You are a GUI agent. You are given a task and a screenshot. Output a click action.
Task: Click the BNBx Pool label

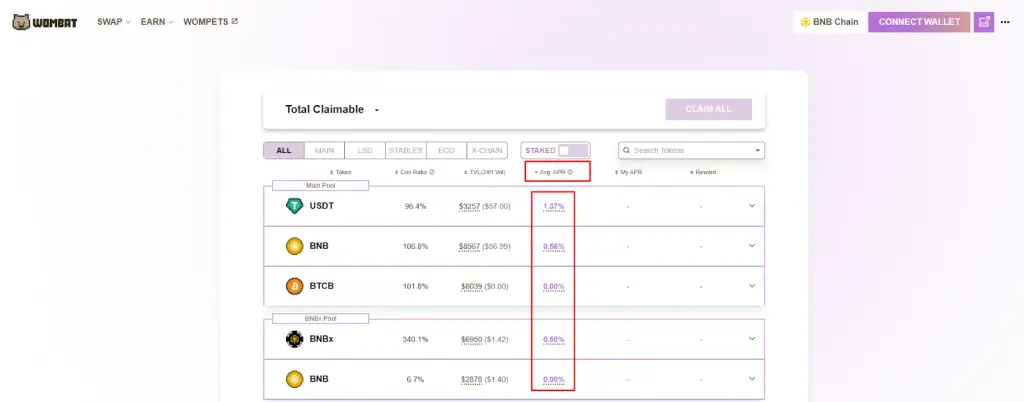pyautogui.click(x=320, y=318)
